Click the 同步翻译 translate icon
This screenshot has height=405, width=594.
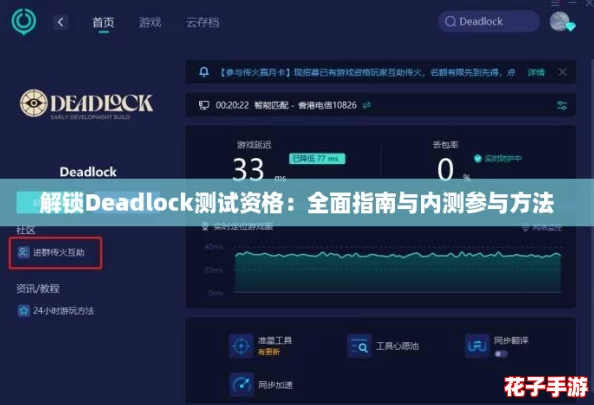[x=477, y=345]
